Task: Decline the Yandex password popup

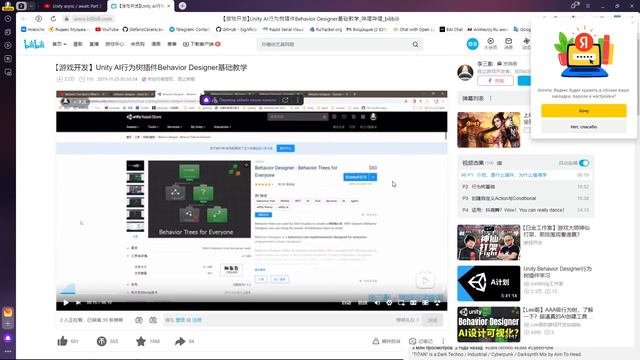Action: [584, 127]
